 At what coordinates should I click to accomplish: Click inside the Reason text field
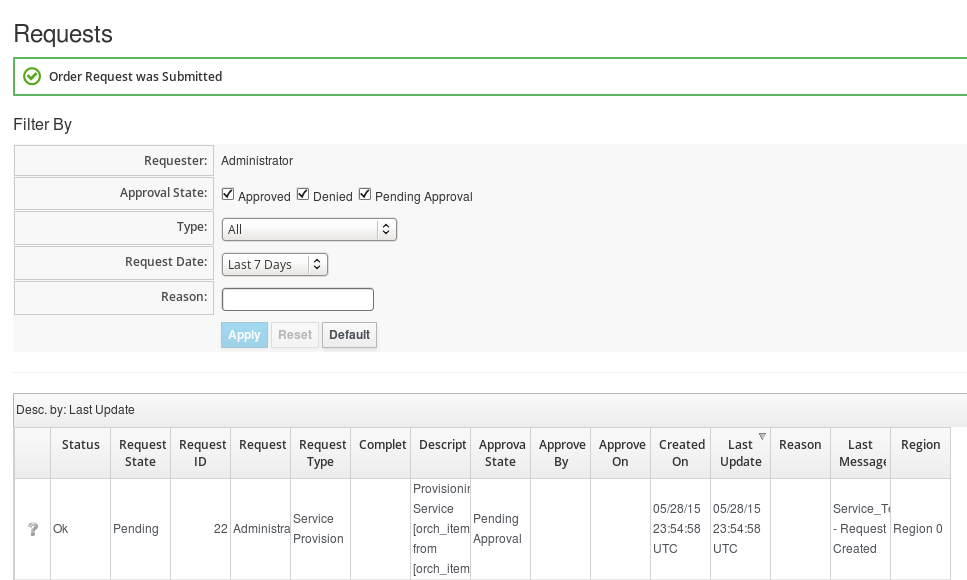pos(297,299)
